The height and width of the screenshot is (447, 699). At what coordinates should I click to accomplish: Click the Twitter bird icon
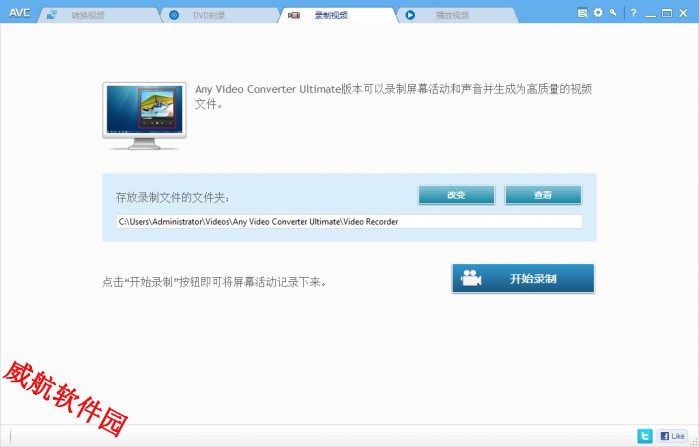(x=645, y=436)
